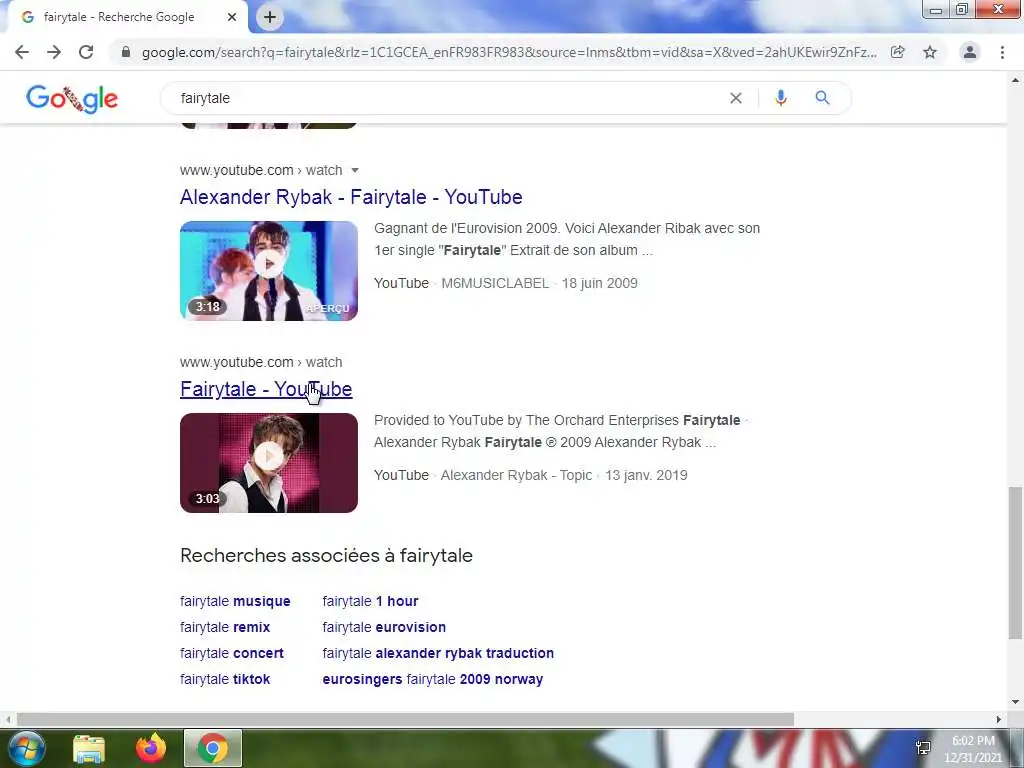Screen dimensions: 1024x768
Task: Search related term fairytale concert
Action: (232, 654)
